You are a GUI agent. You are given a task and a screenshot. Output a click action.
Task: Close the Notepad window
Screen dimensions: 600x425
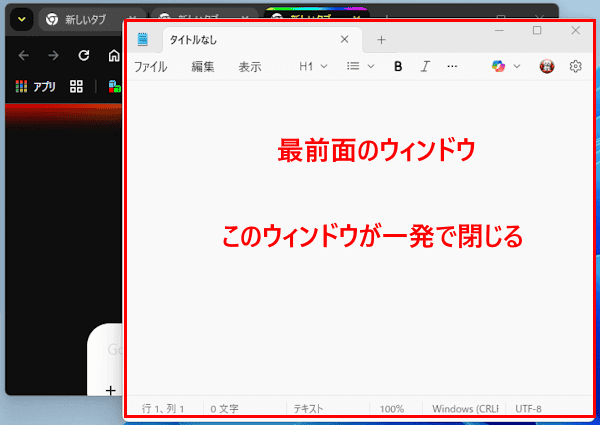576,30
